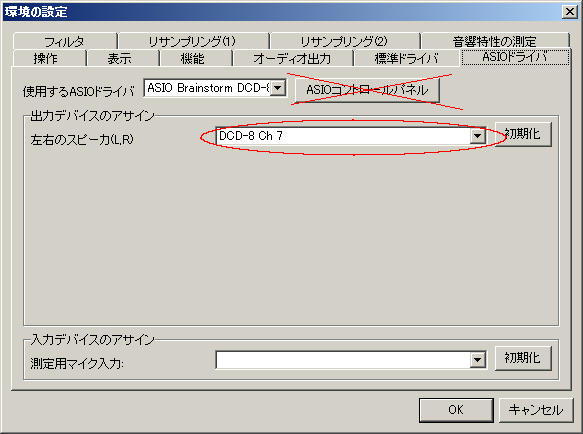Viewport: 583px width, 434px height.
Task: Select the ASIOドライバ tab
Action: pos(515,57)
